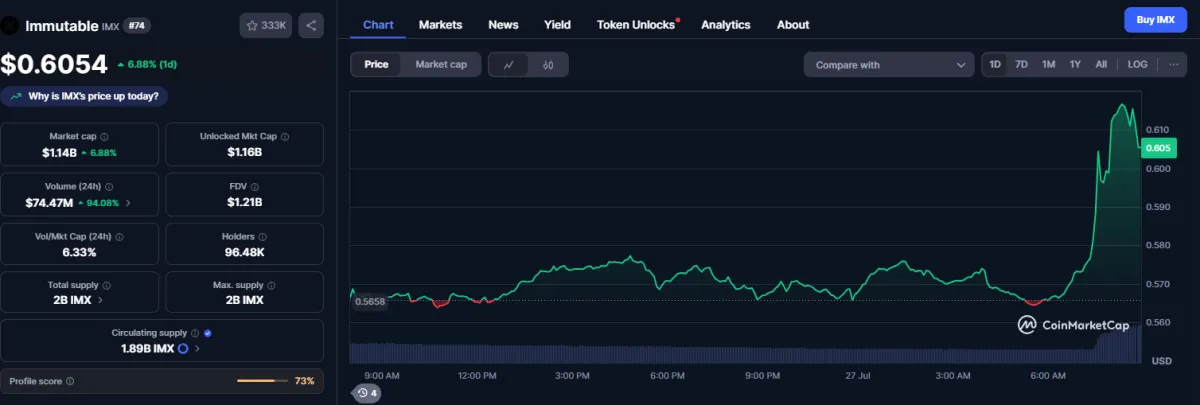Set chart range to All
1200x405 pixels.
(x=1101, y=64)
